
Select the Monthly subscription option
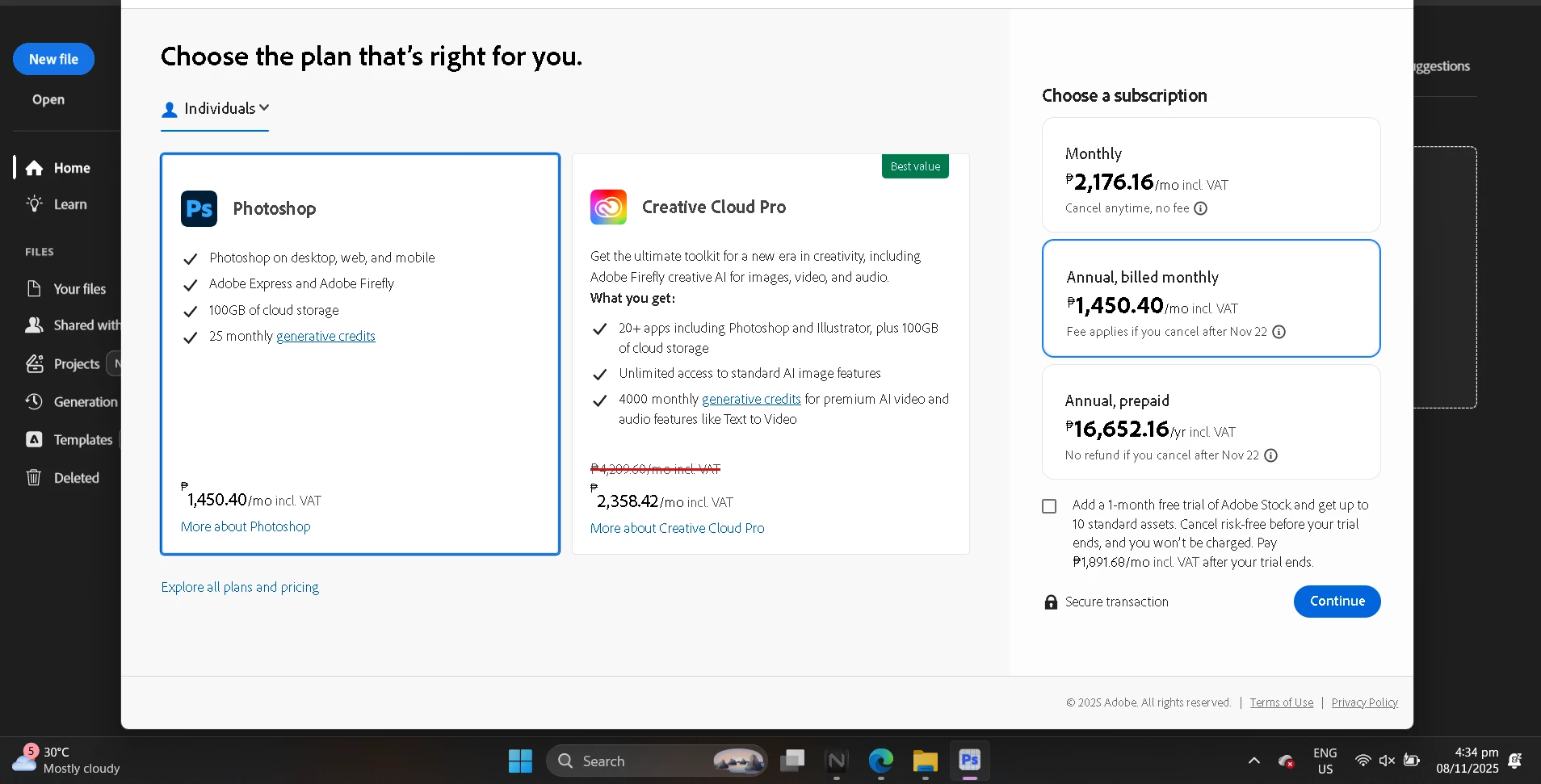tap(1211, 175)
